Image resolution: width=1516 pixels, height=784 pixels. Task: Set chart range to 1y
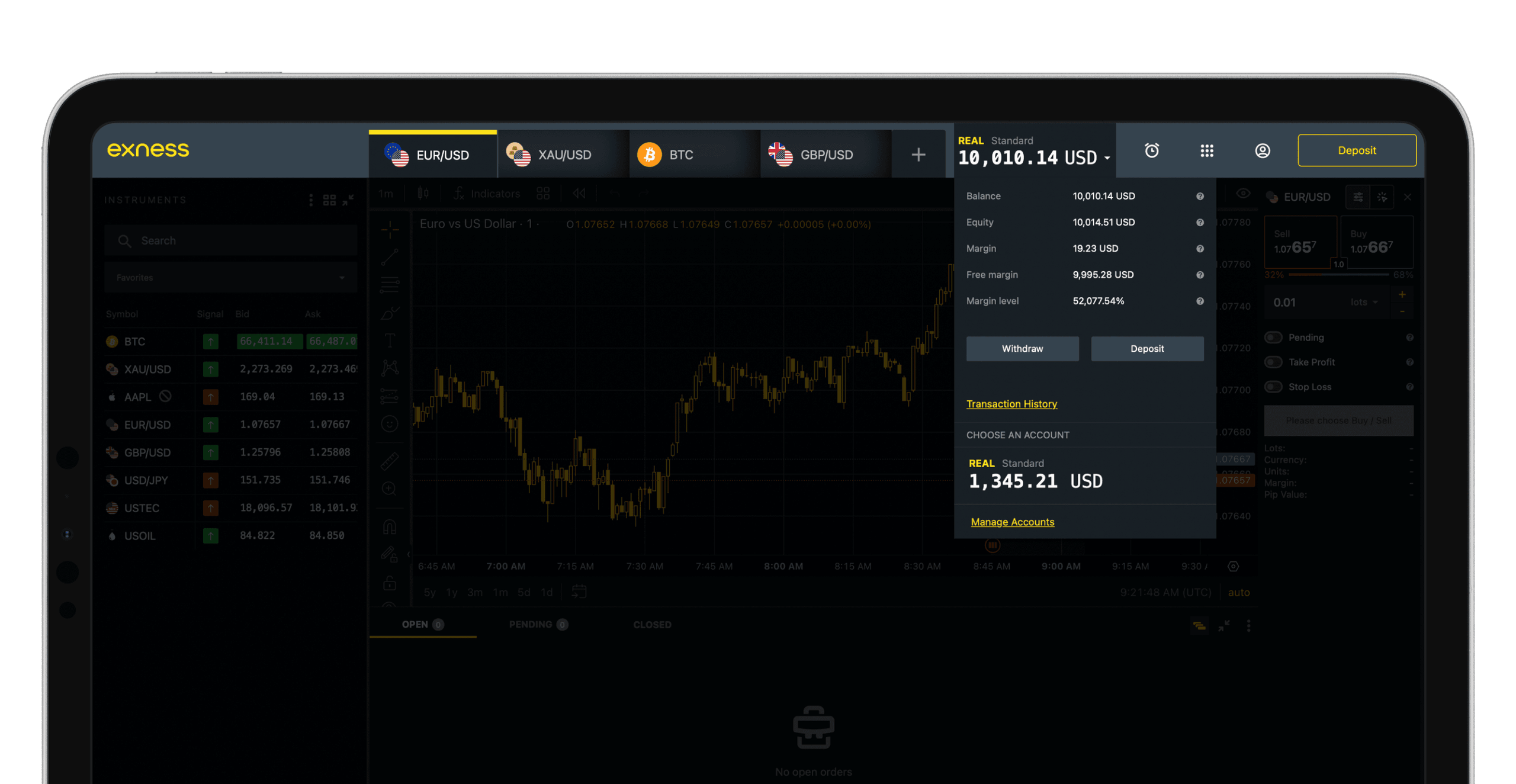(451, 592)
